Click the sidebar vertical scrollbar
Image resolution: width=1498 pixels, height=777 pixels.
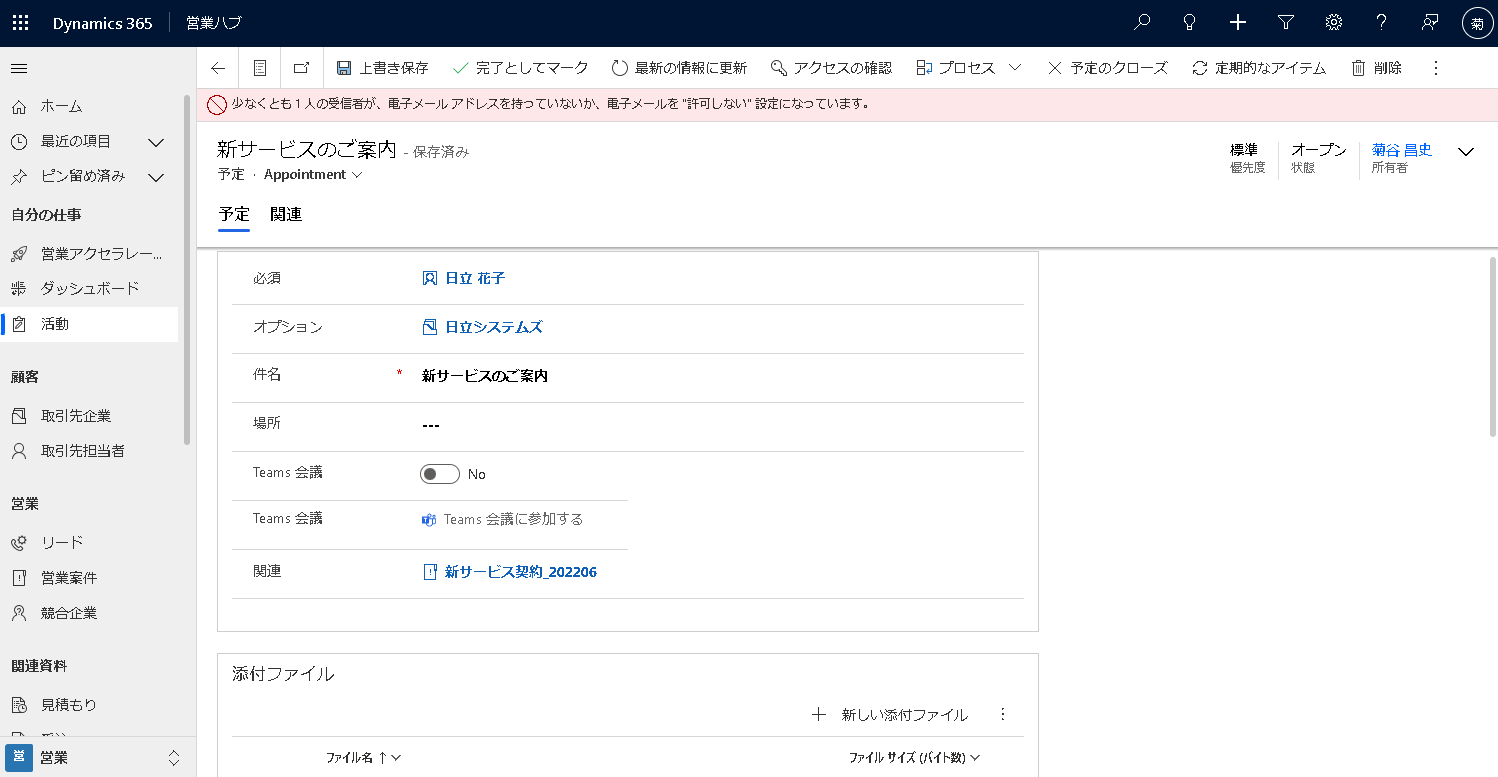187,270
